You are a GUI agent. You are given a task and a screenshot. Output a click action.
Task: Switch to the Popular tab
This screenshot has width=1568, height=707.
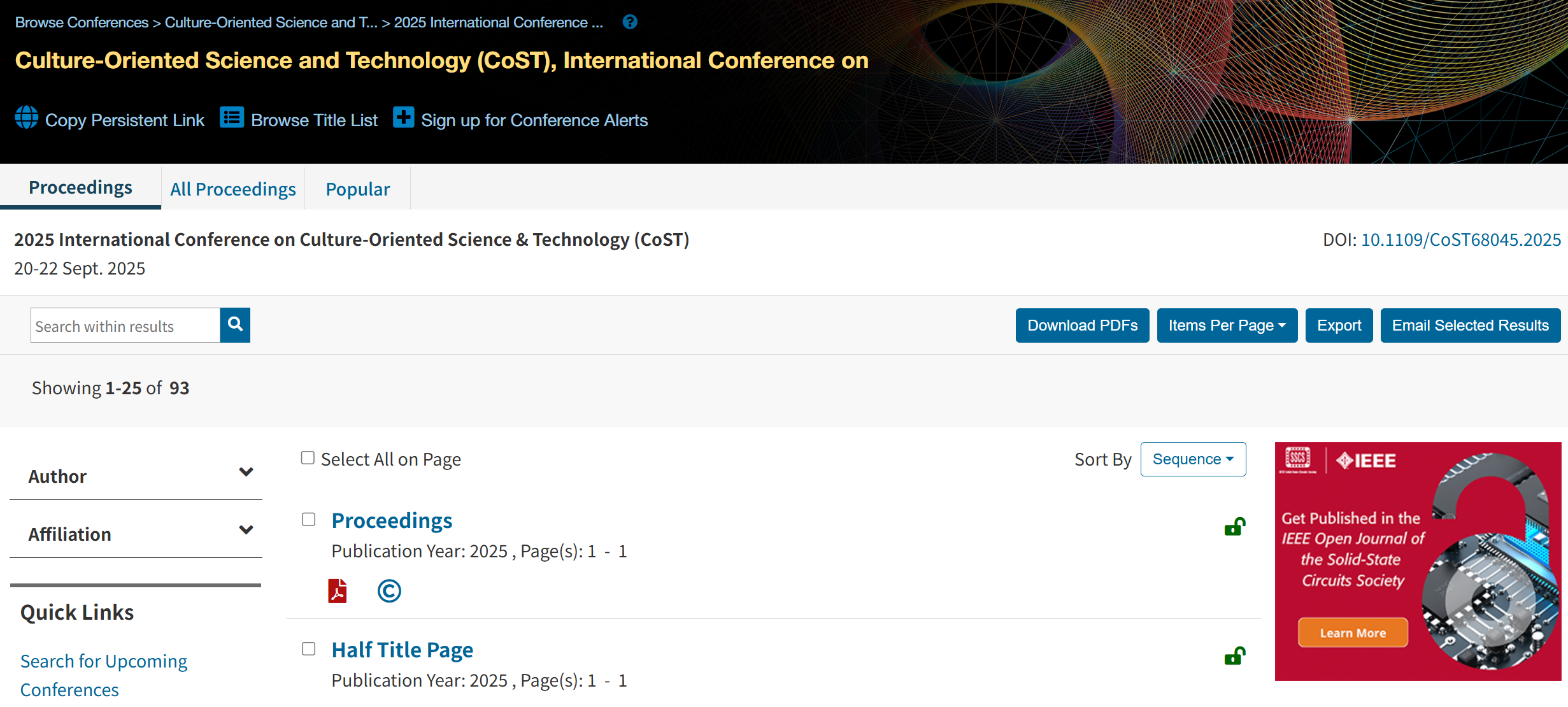coord(357,189)
